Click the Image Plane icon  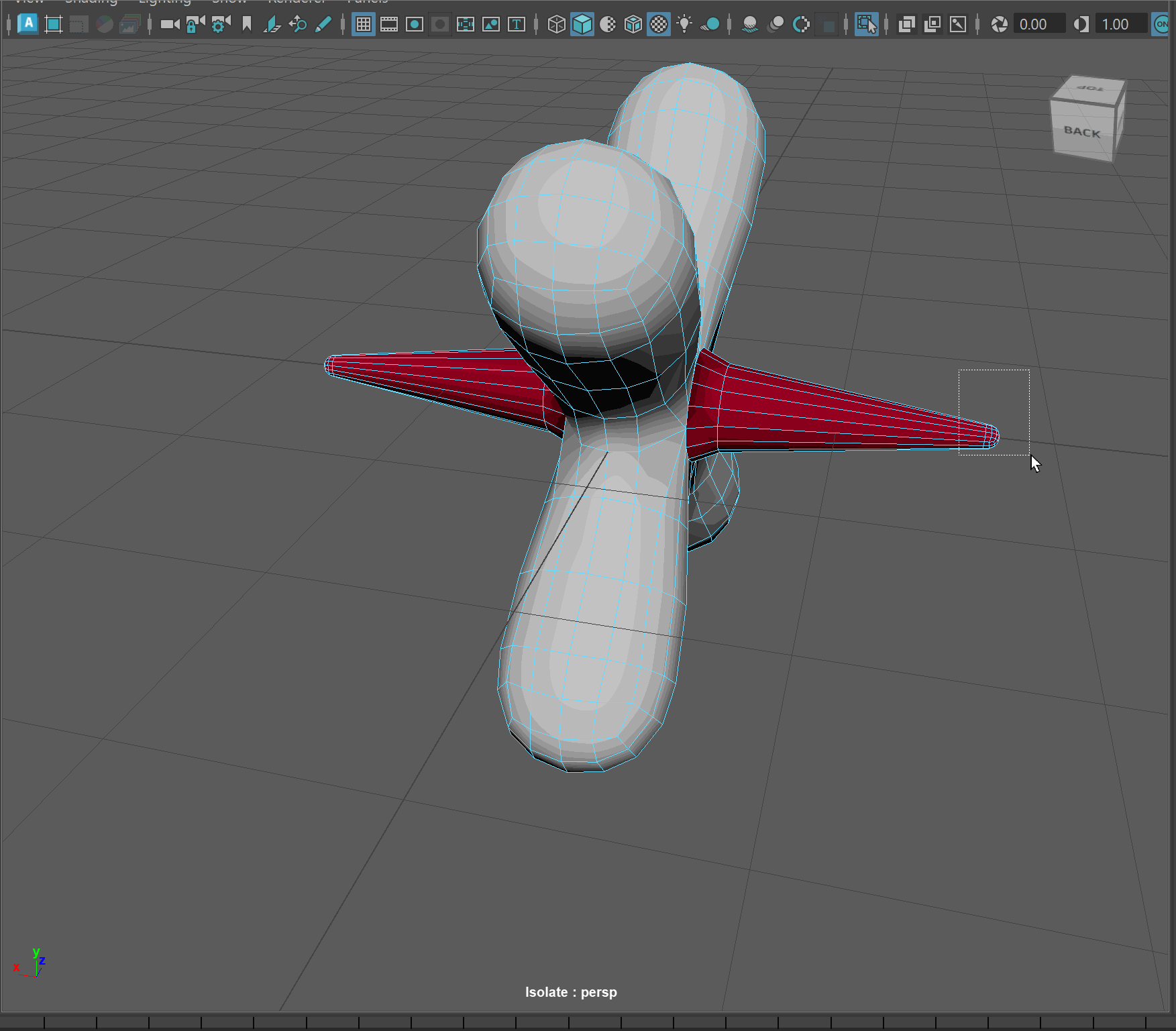(272, 25)
